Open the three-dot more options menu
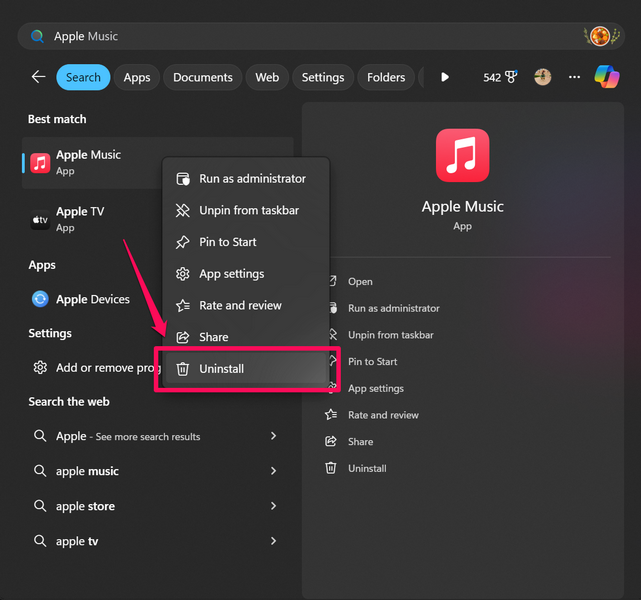Screen dimensions: 641x600 point(574,77)
